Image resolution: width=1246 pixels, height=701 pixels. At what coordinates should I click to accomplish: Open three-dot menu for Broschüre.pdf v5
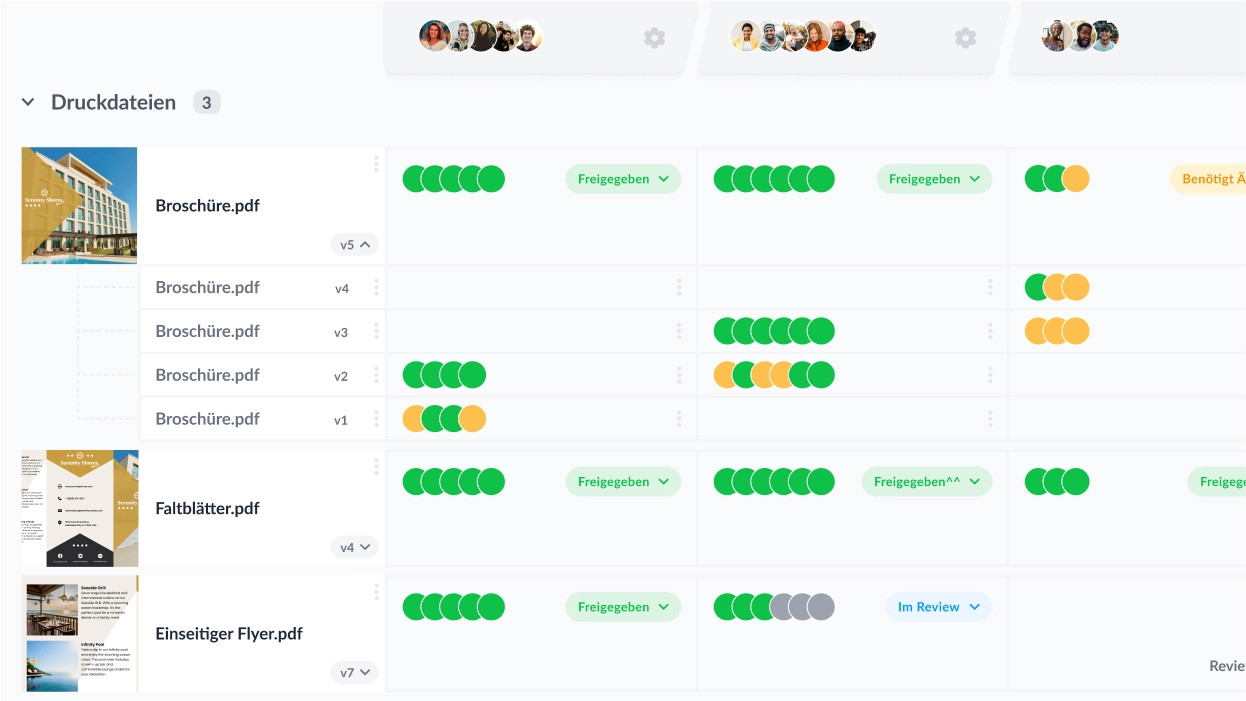pos(376,164)
